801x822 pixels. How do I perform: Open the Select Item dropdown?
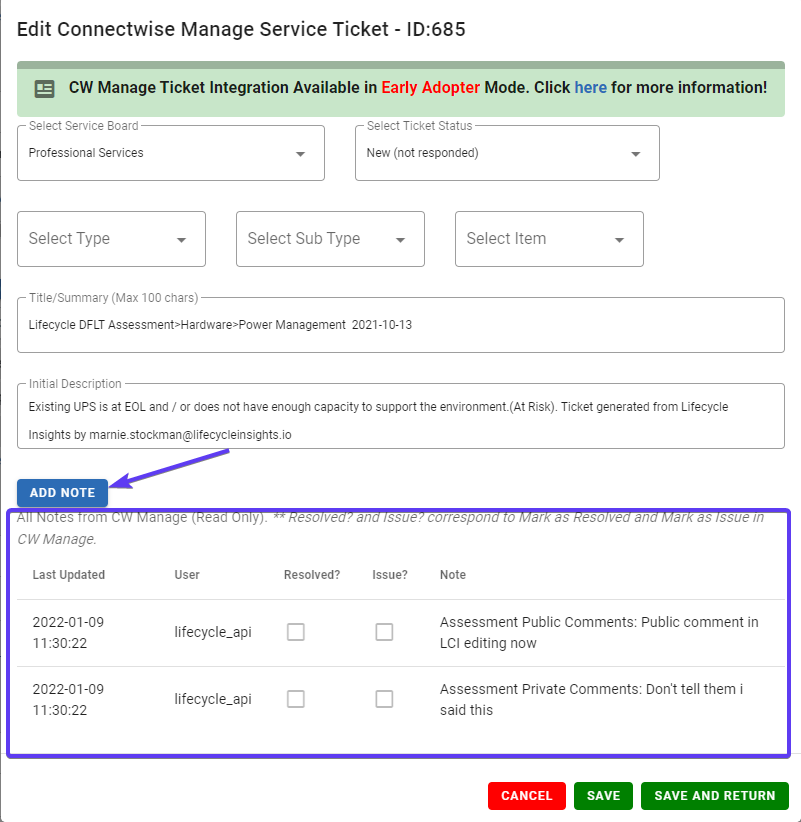[x=549, y=239]
